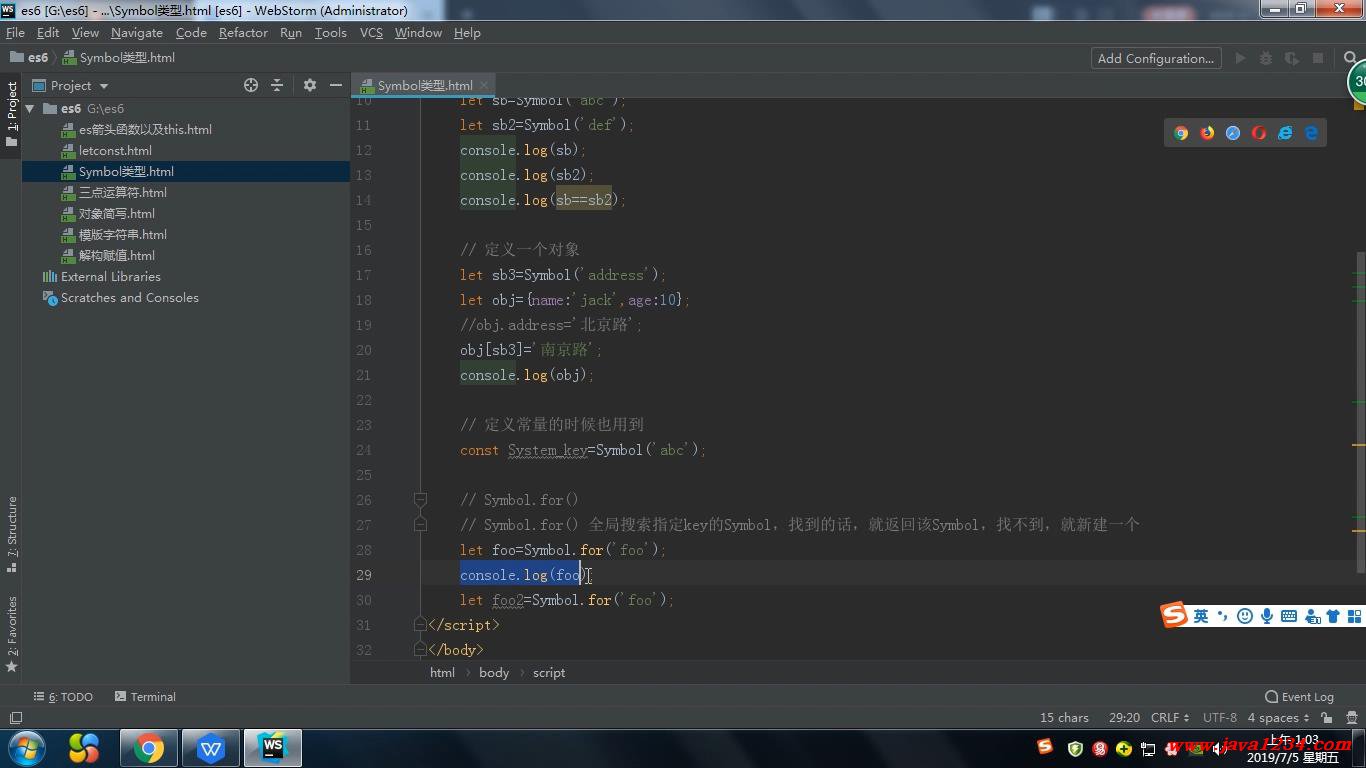1366x768 pixels.
Task: Click the script breadcrumb below the editor
Action: pyautogui.click(x=549, y=673)
